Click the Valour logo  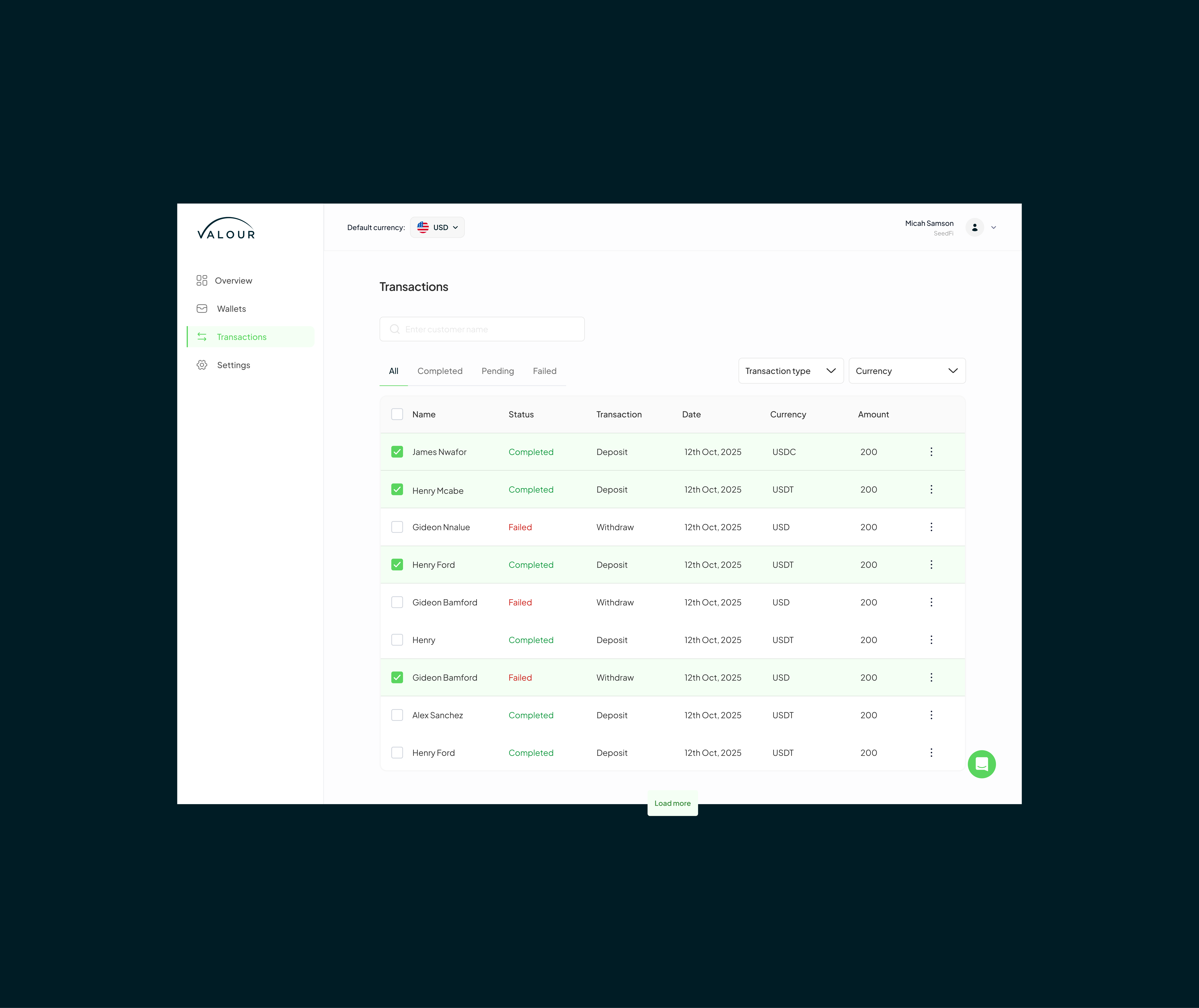[x=226, y=229]
